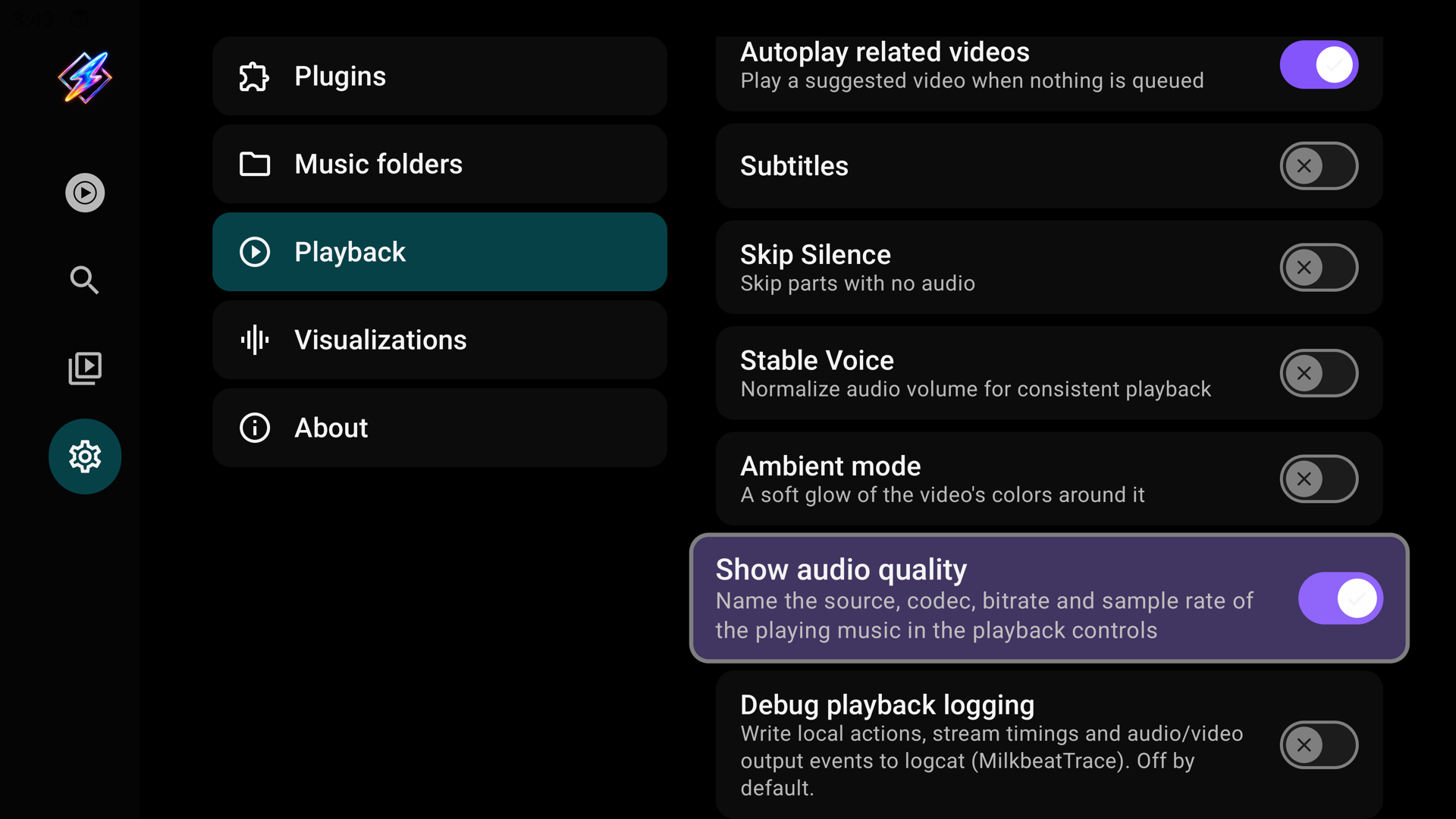Click 'Play a suggested video when nothing is queued'
This screenshot has height=819, width=1456.
tap(972, 81)
